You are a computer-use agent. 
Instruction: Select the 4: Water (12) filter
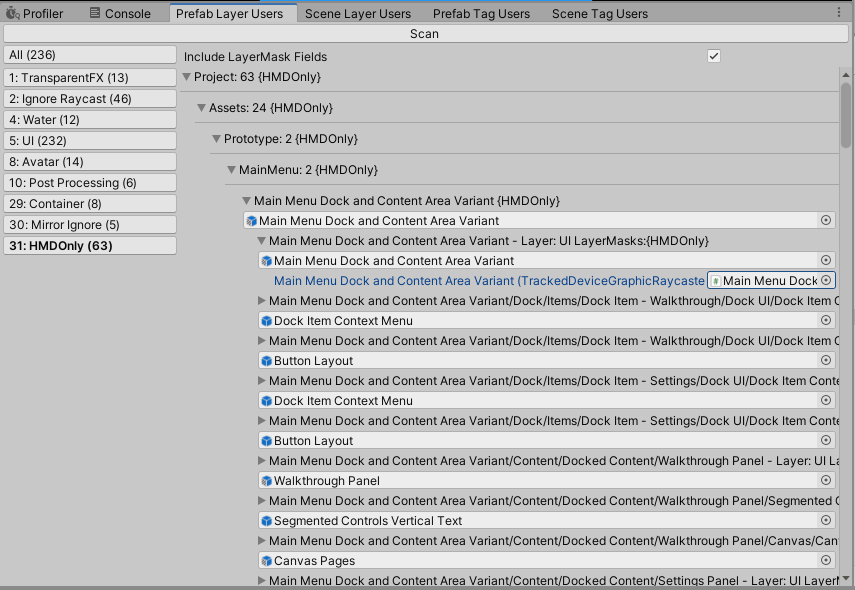click(x=90, y=119)
